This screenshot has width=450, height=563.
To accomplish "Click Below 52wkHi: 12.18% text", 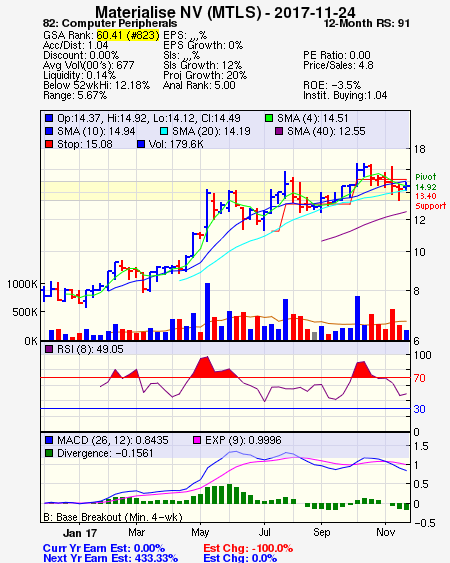I will [x=96, y=85].
